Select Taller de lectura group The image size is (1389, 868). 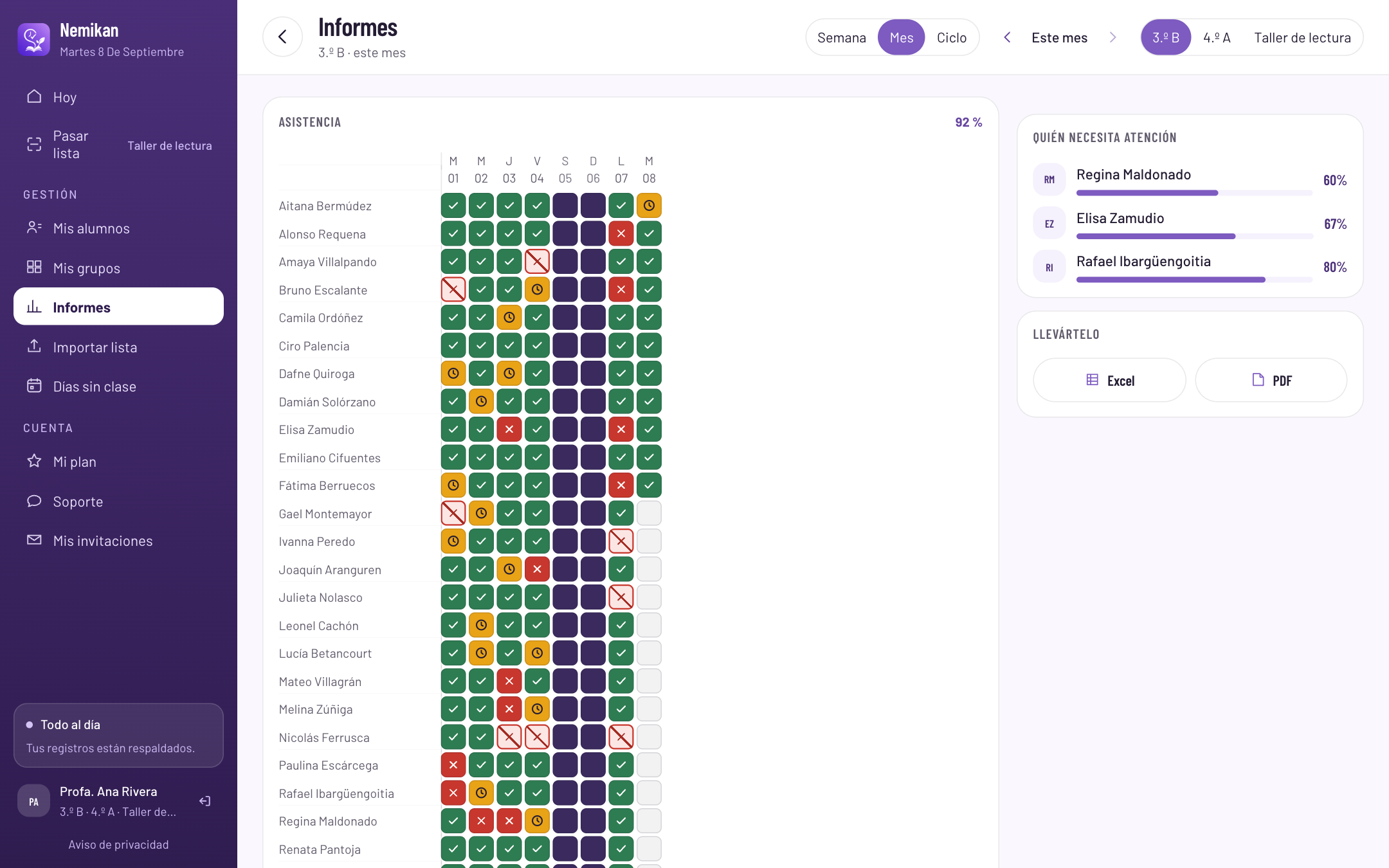(x=1302, y=37)
